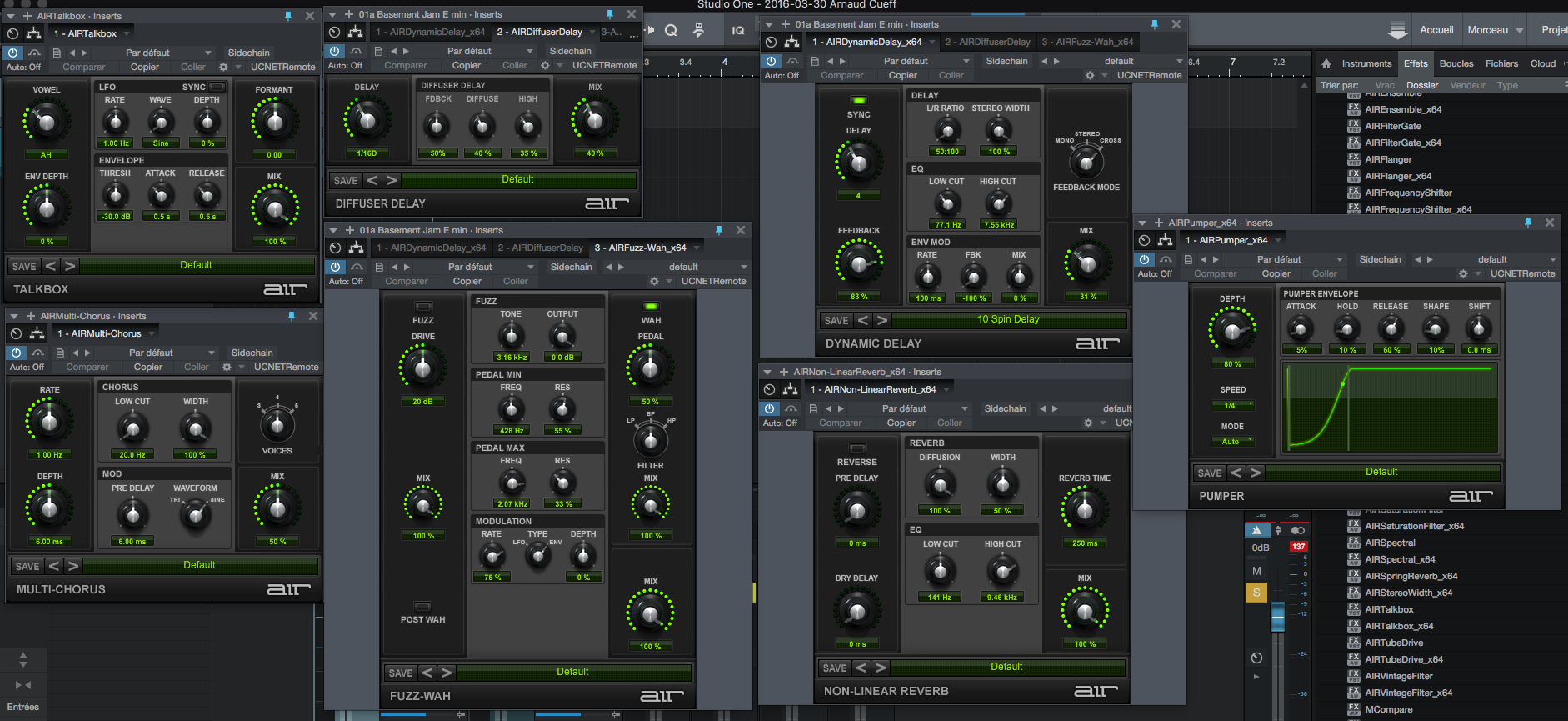Open the Cloud browser tab
The image size is (1568, 721).
pyautogui.click(x=1543, y=63)
